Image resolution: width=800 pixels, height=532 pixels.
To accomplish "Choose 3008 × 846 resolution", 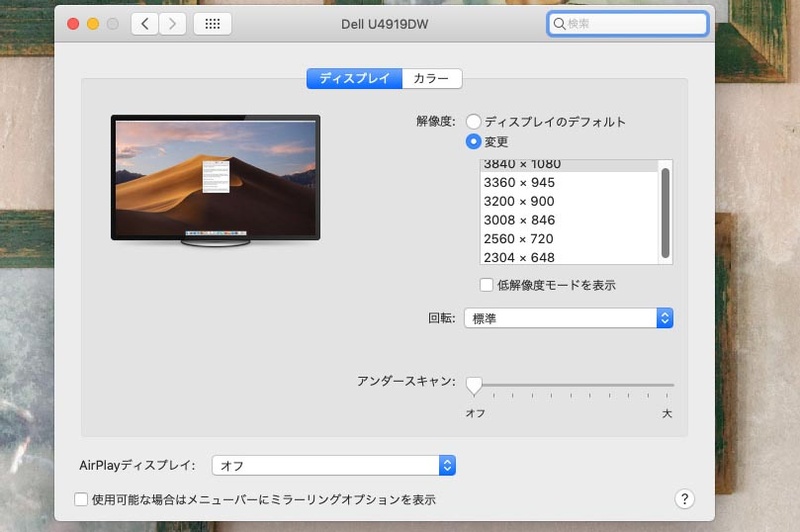I will pos(569,220).
